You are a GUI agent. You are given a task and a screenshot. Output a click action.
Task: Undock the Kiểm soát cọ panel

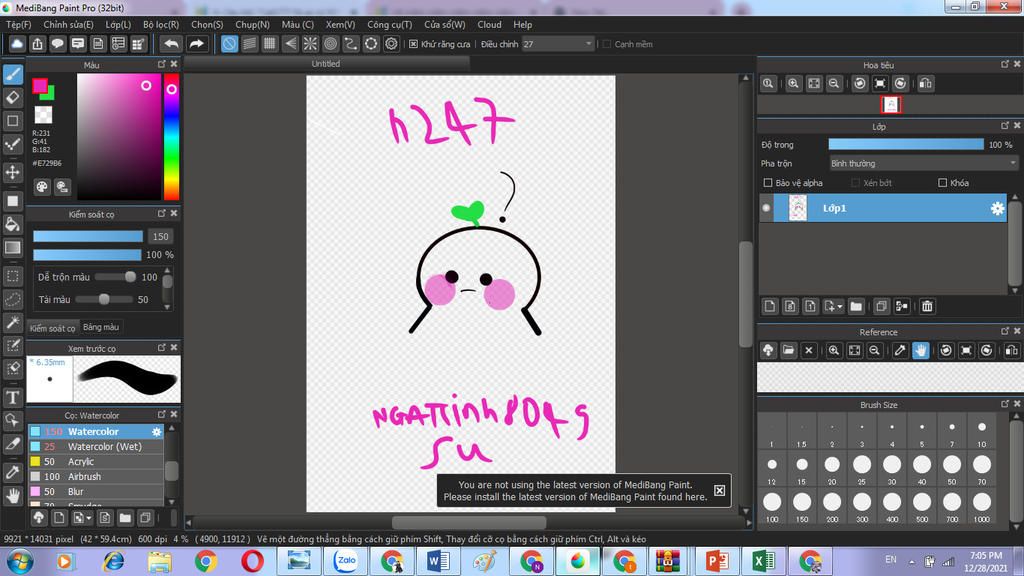tap(161, 214)
